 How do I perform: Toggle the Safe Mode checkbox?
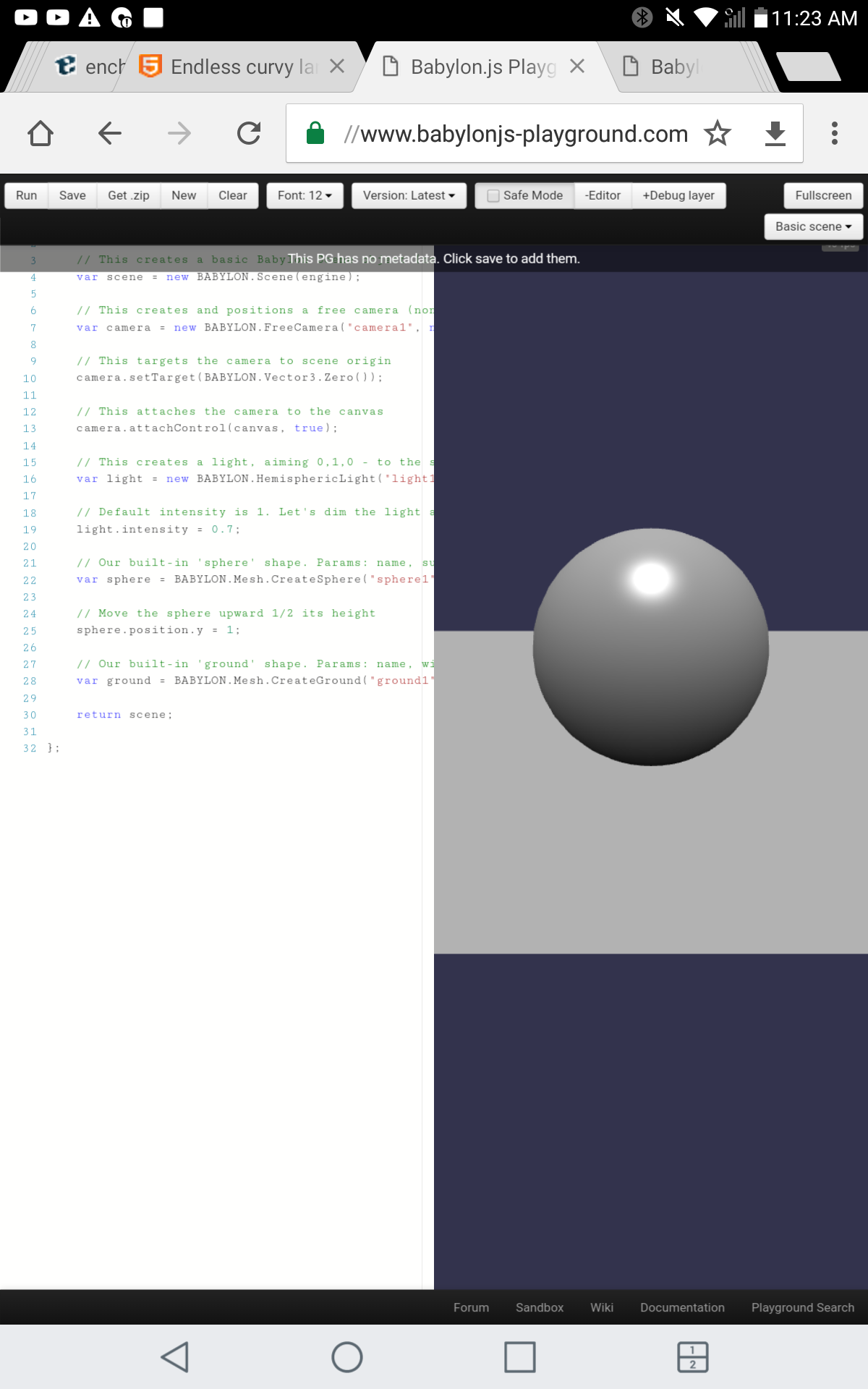point(493,195)
